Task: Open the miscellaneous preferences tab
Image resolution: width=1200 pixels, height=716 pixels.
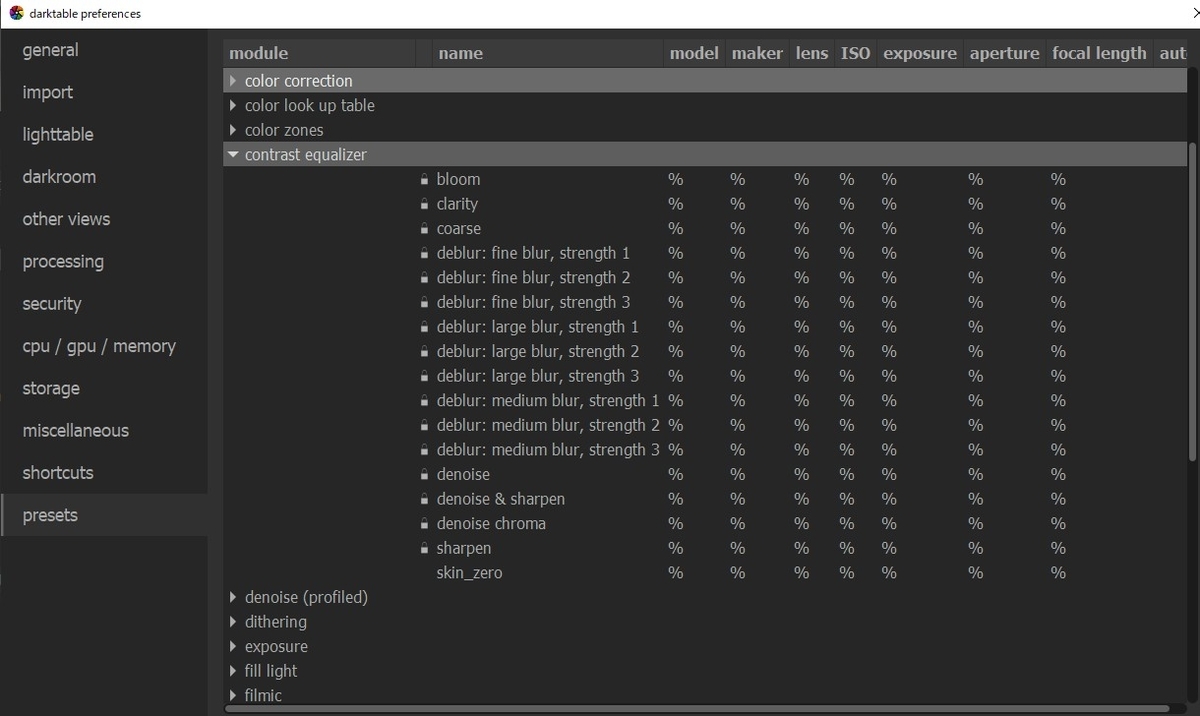Action: tap(104, 431)
